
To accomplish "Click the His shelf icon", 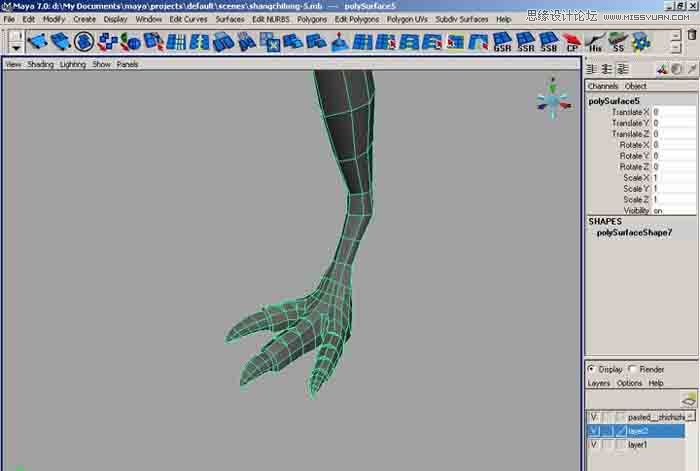I will 596,41.
